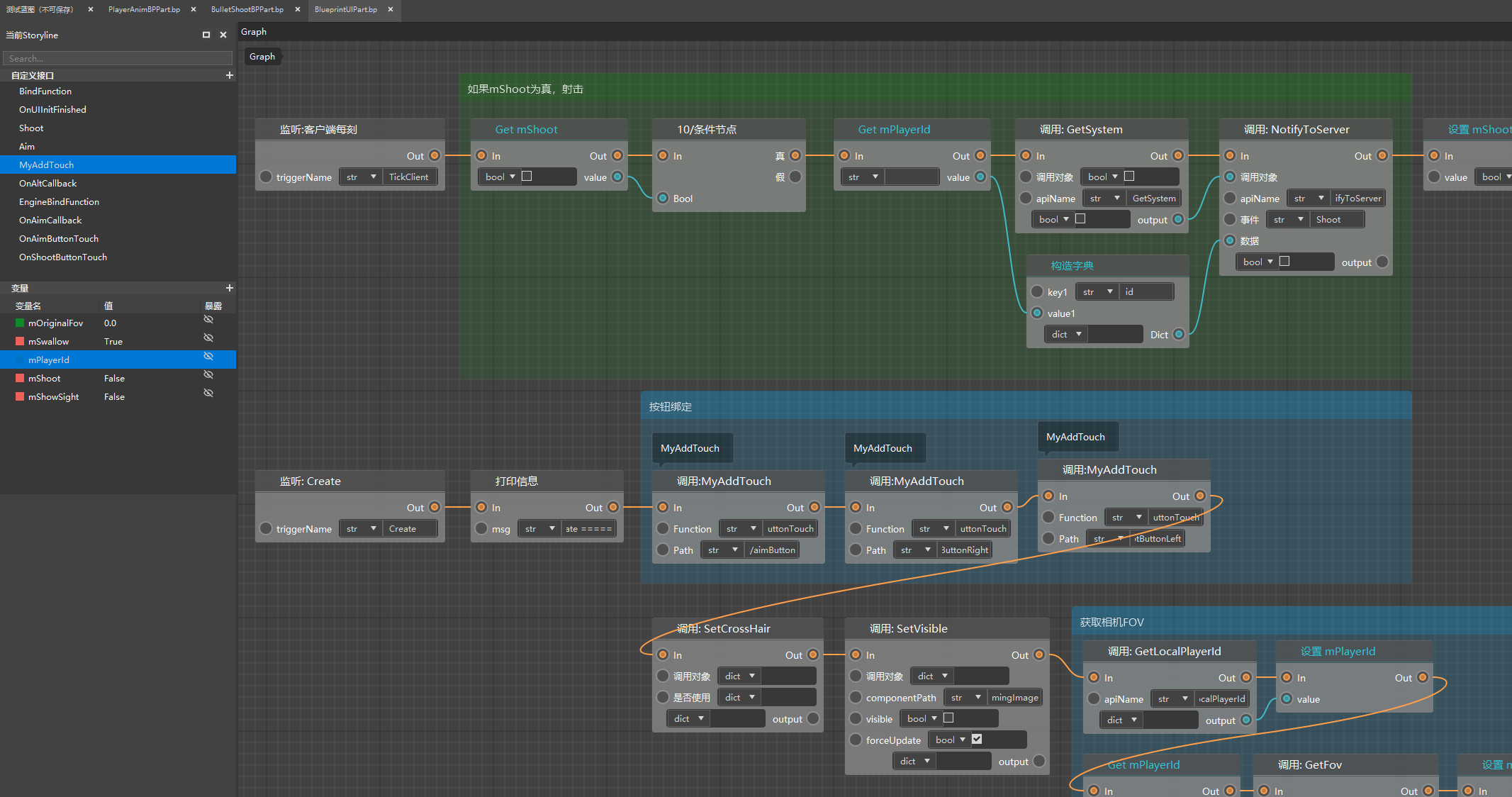Add a new custom interface (自定义接口 plus)
This screenshot has width=1512, height=797.
coord(229,75)
